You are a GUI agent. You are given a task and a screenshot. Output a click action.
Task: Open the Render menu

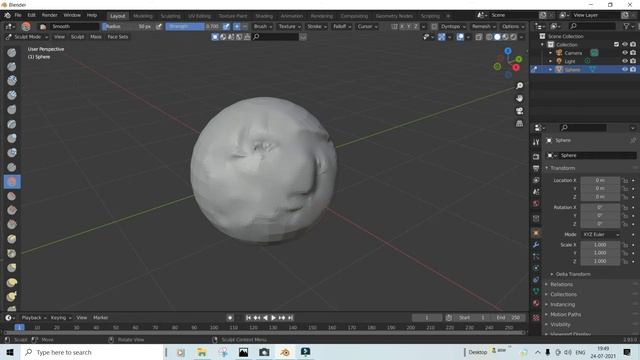[x=50, y=15]
